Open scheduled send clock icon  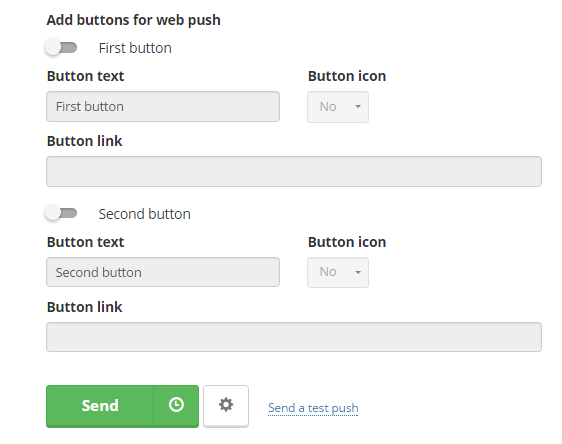click(x=176, y=405)
